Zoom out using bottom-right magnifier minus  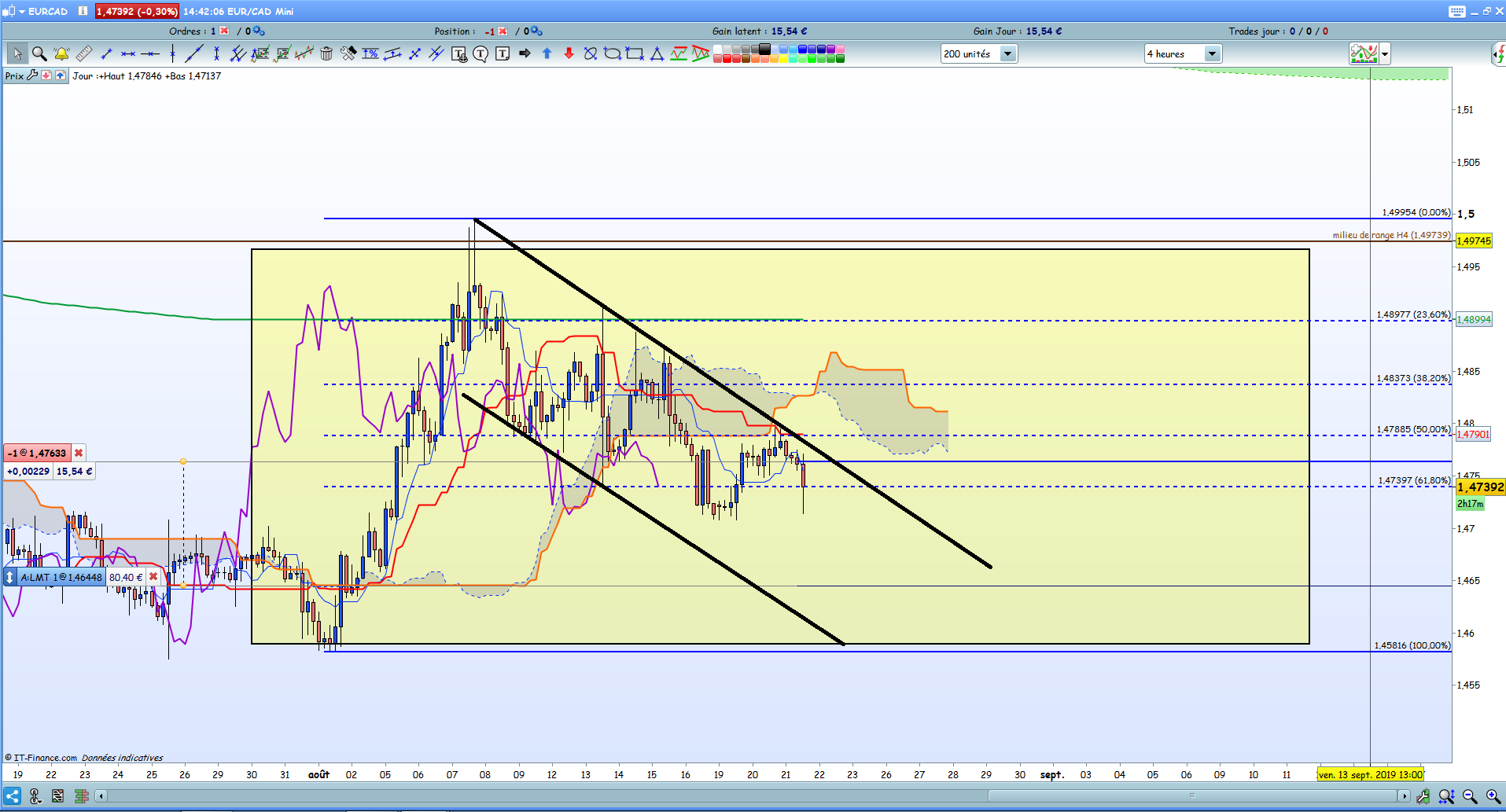point(1469,796)
